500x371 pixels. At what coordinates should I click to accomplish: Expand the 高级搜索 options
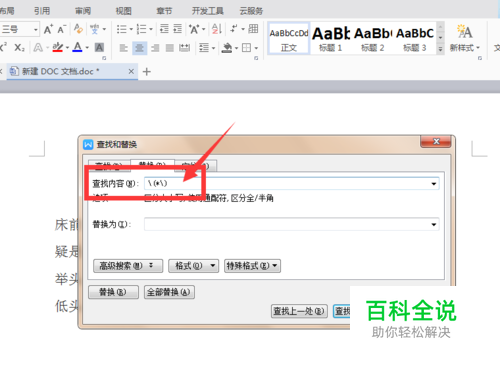(x=128, y=266)
